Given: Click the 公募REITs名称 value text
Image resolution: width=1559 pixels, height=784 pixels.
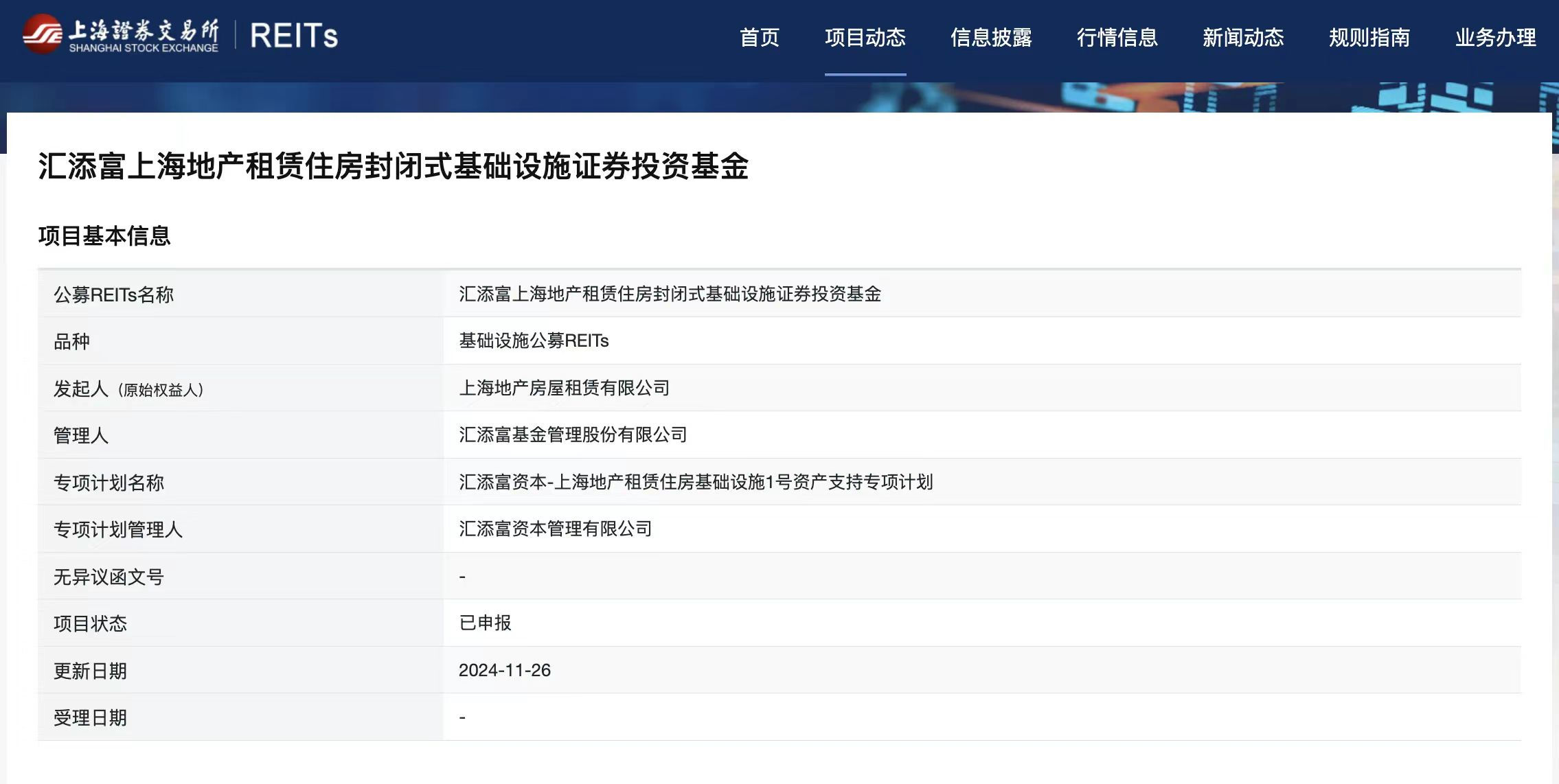Looking at the screenshot, I should (x=670, y=294).
